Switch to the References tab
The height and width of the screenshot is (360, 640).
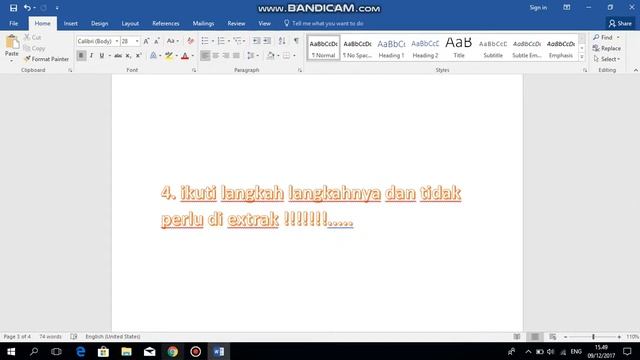coord(166,24)
